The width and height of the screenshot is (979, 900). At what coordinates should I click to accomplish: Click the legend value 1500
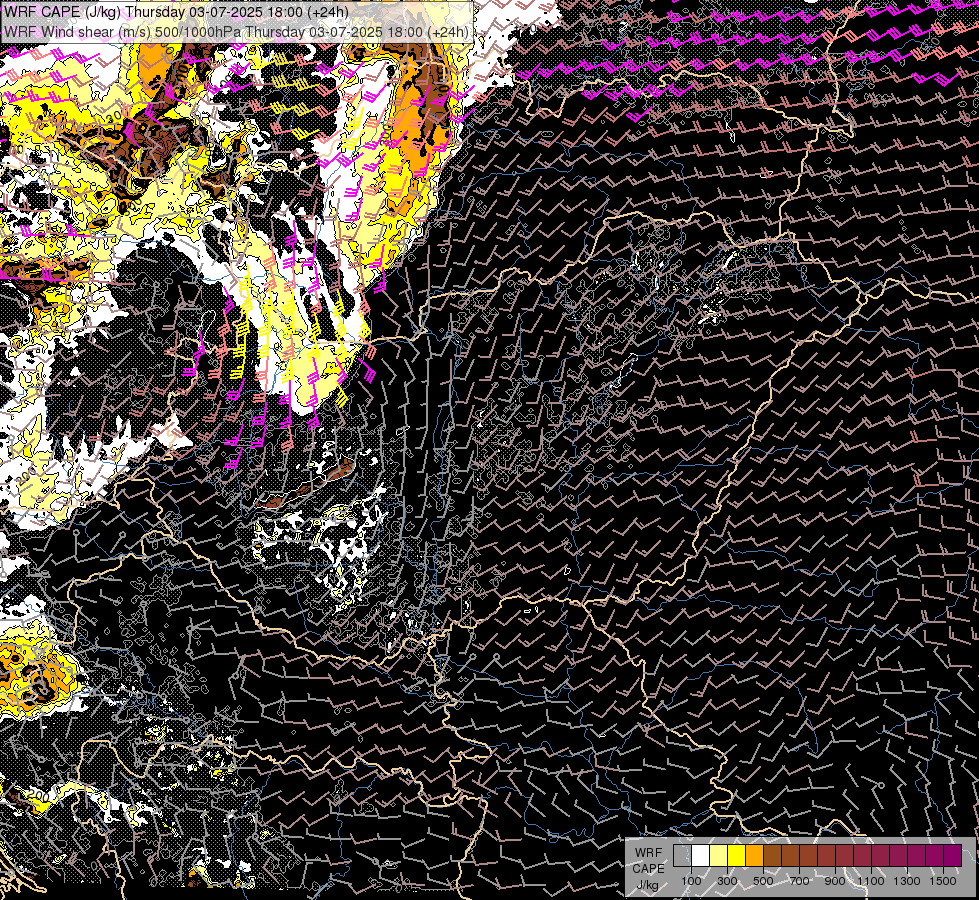(943, 881)
